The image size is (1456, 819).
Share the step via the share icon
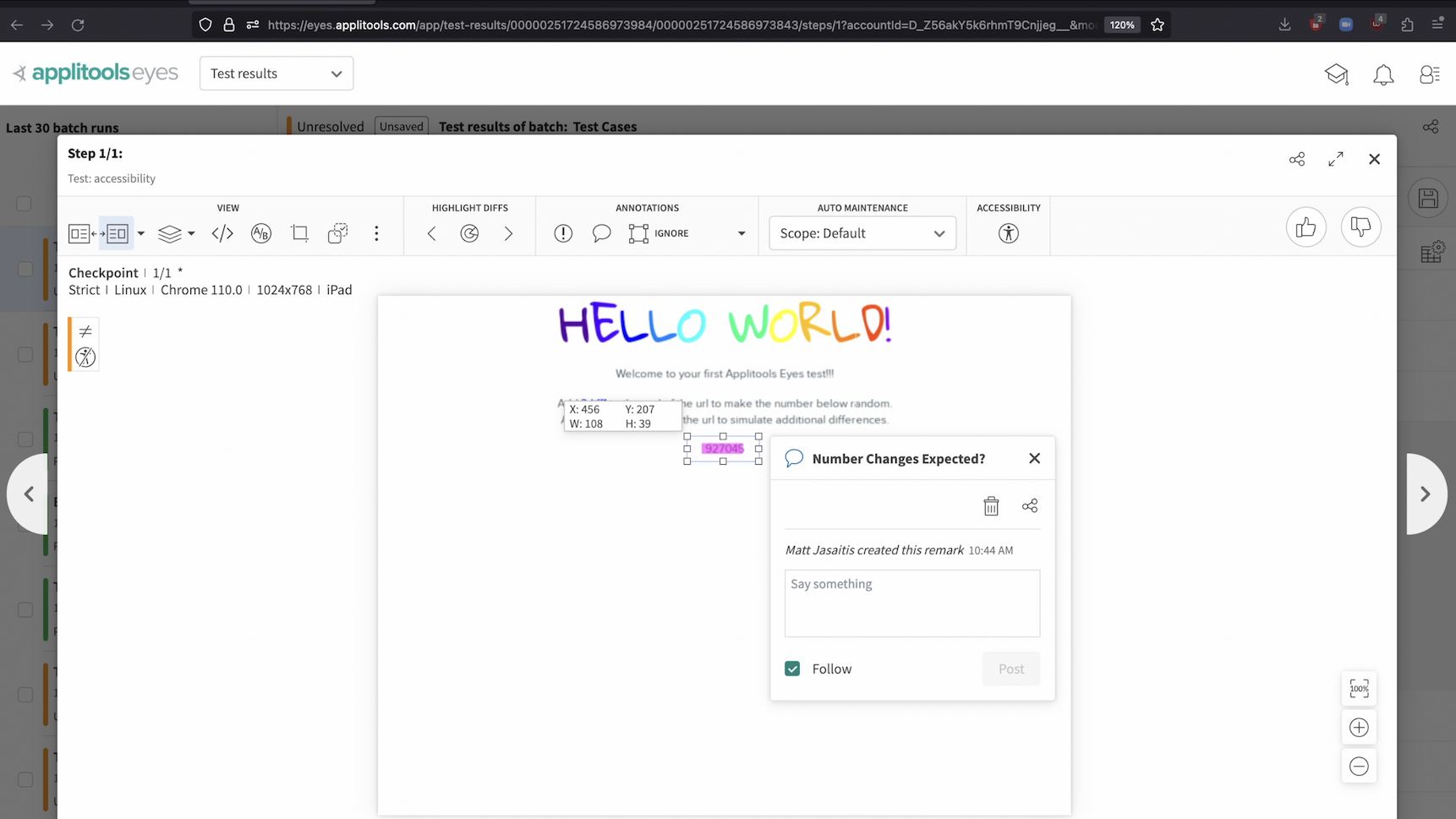click(x=1297, y=159)
